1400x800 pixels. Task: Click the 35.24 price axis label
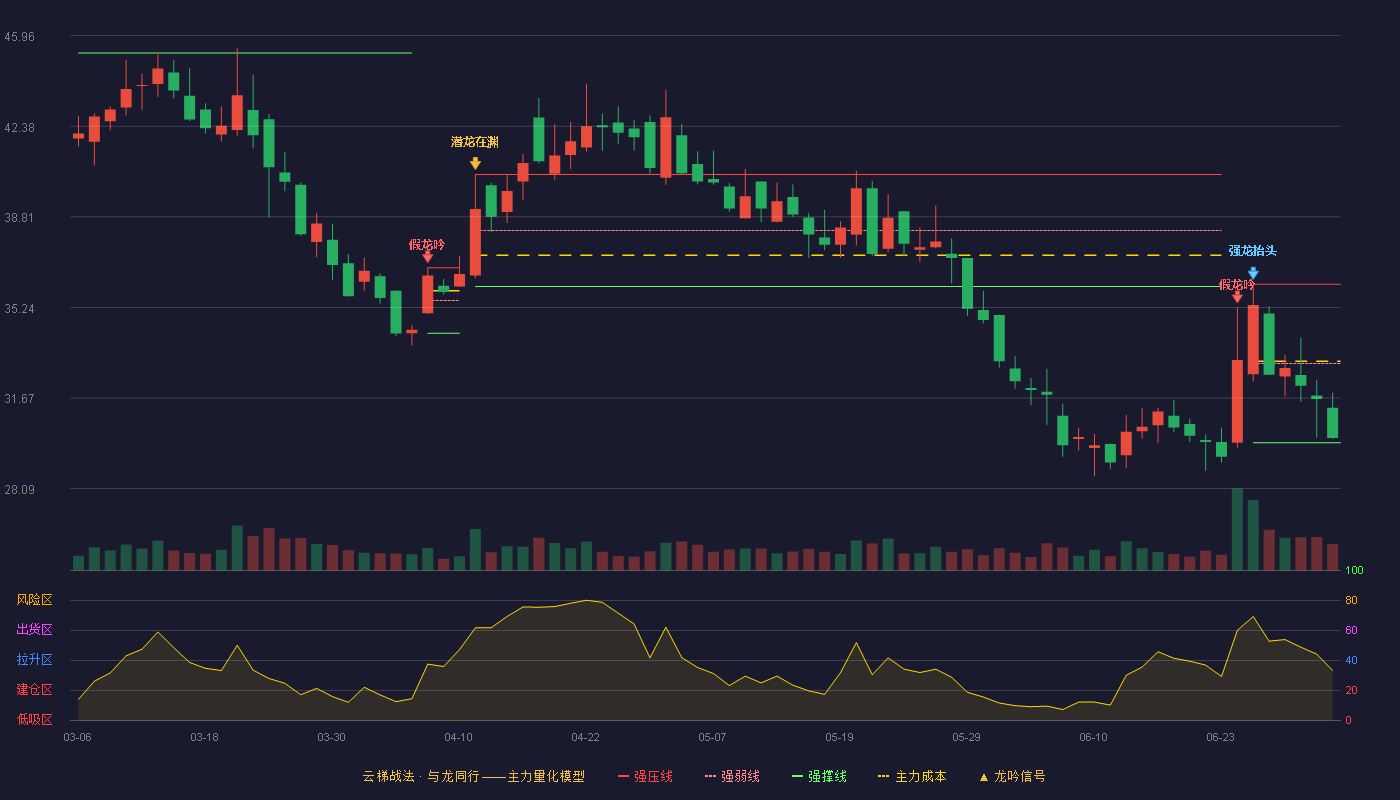coord(19,308)
